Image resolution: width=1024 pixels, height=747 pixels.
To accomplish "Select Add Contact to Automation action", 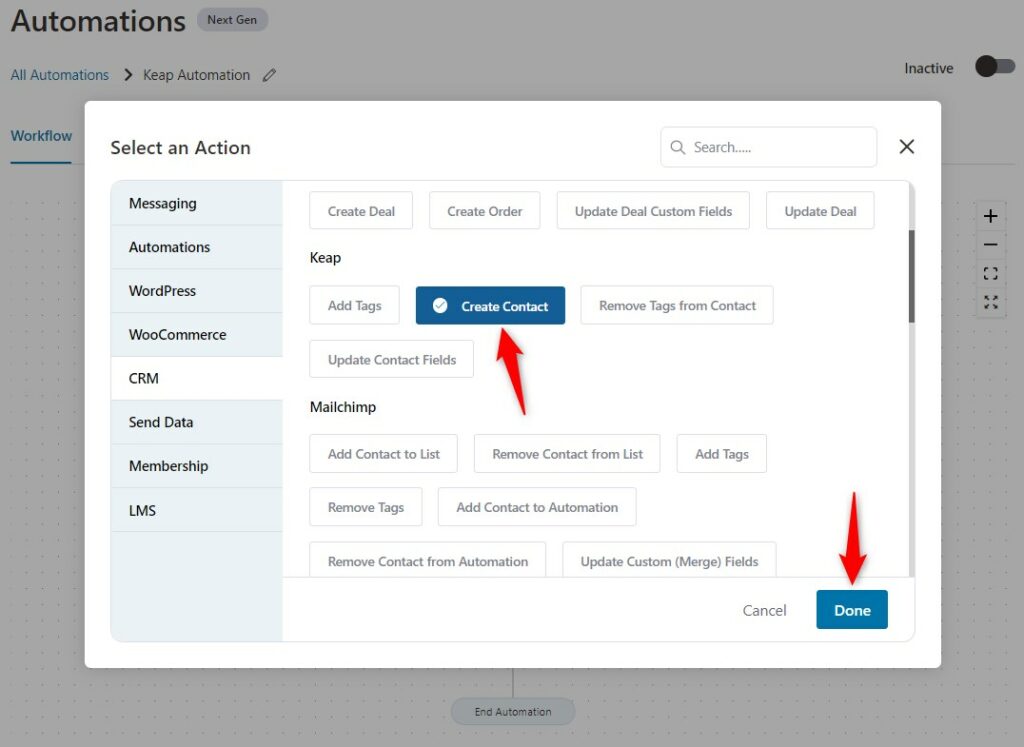I will pyautogui.click(x=537, y=507).
